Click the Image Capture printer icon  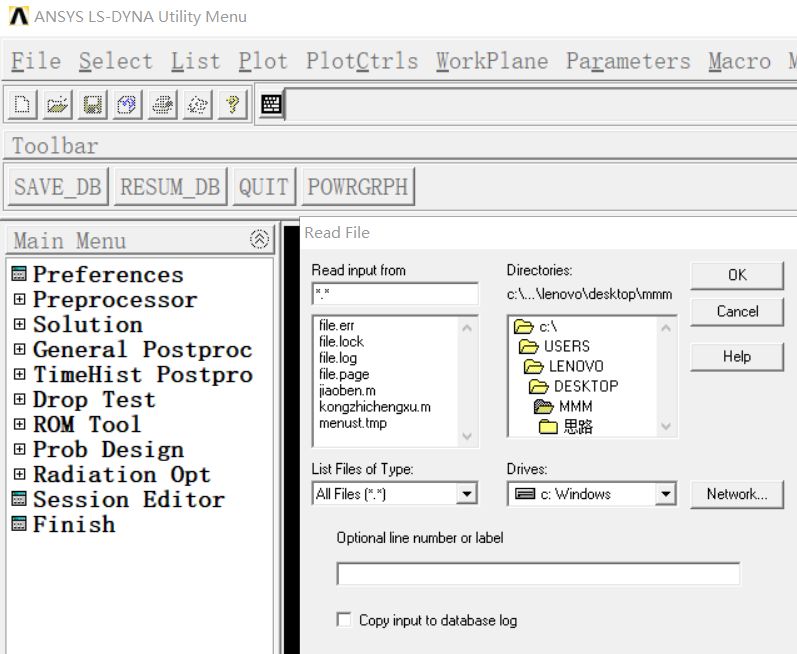[162, 105]
